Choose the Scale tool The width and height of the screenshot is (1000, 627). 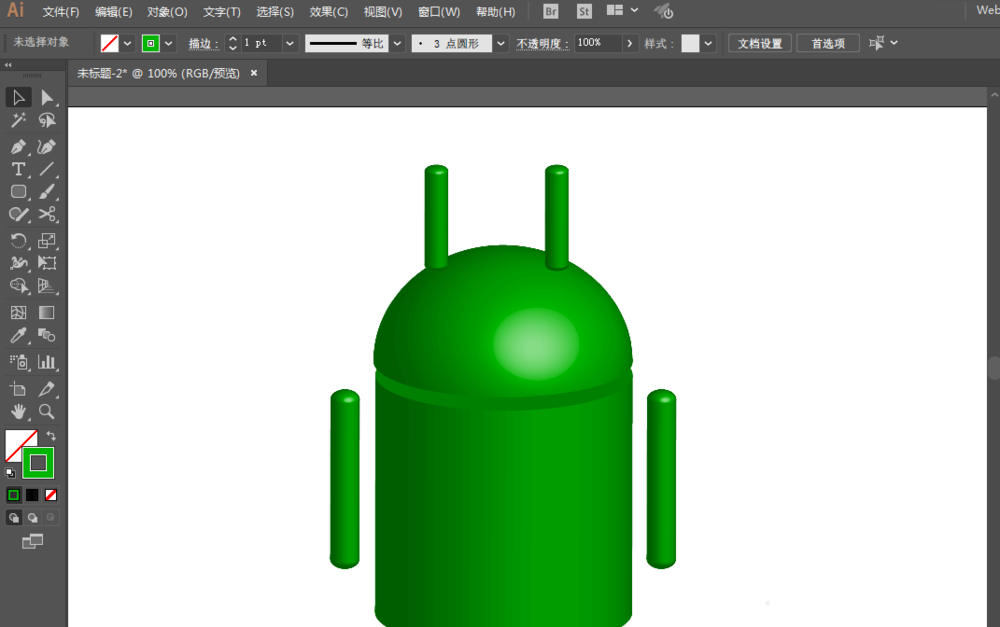47,240
